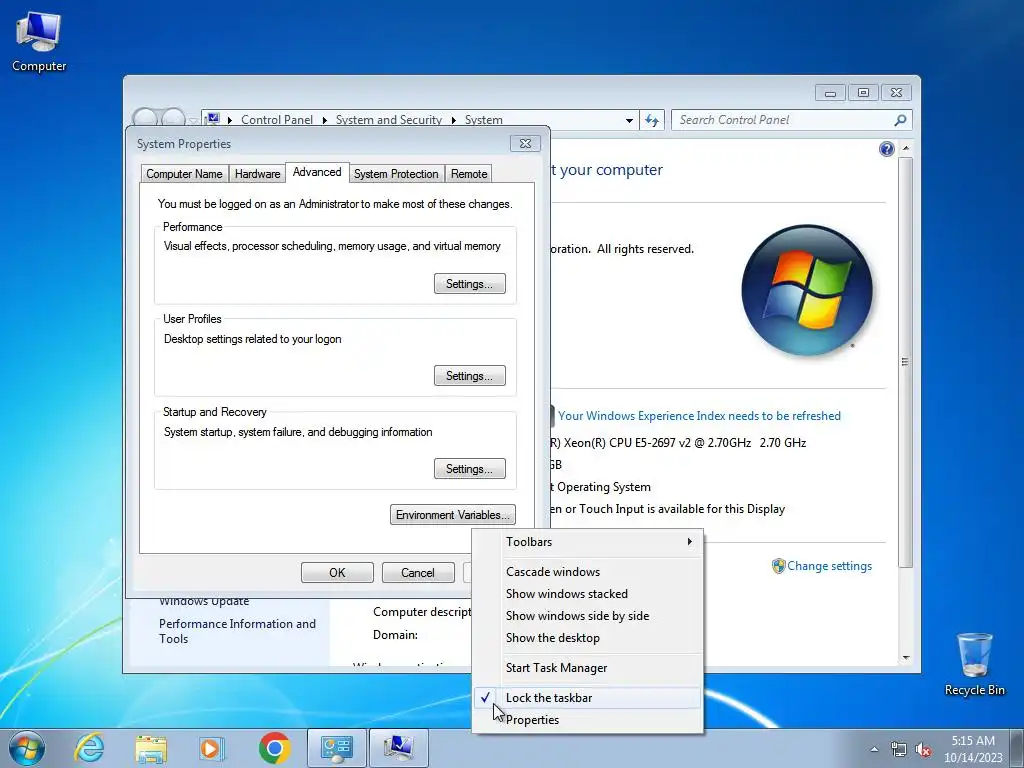Viewport: 1024px width, 768px height.
Task: Click the network tray icon
Action: (899, 749)
